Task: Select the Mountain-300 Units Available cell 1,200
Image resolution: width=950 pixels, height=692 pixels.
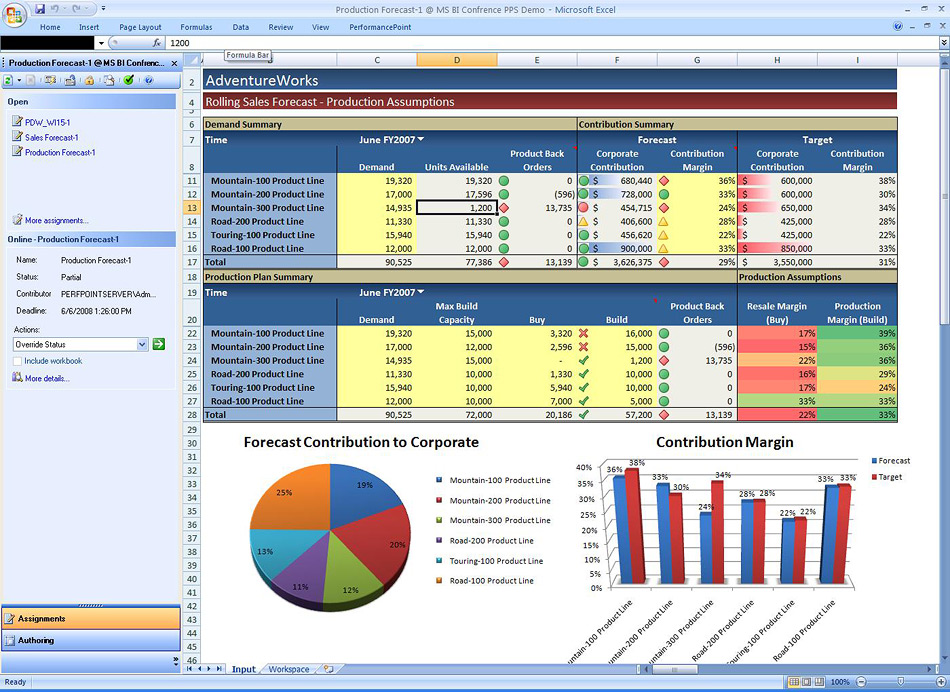Action: (457, 208)
